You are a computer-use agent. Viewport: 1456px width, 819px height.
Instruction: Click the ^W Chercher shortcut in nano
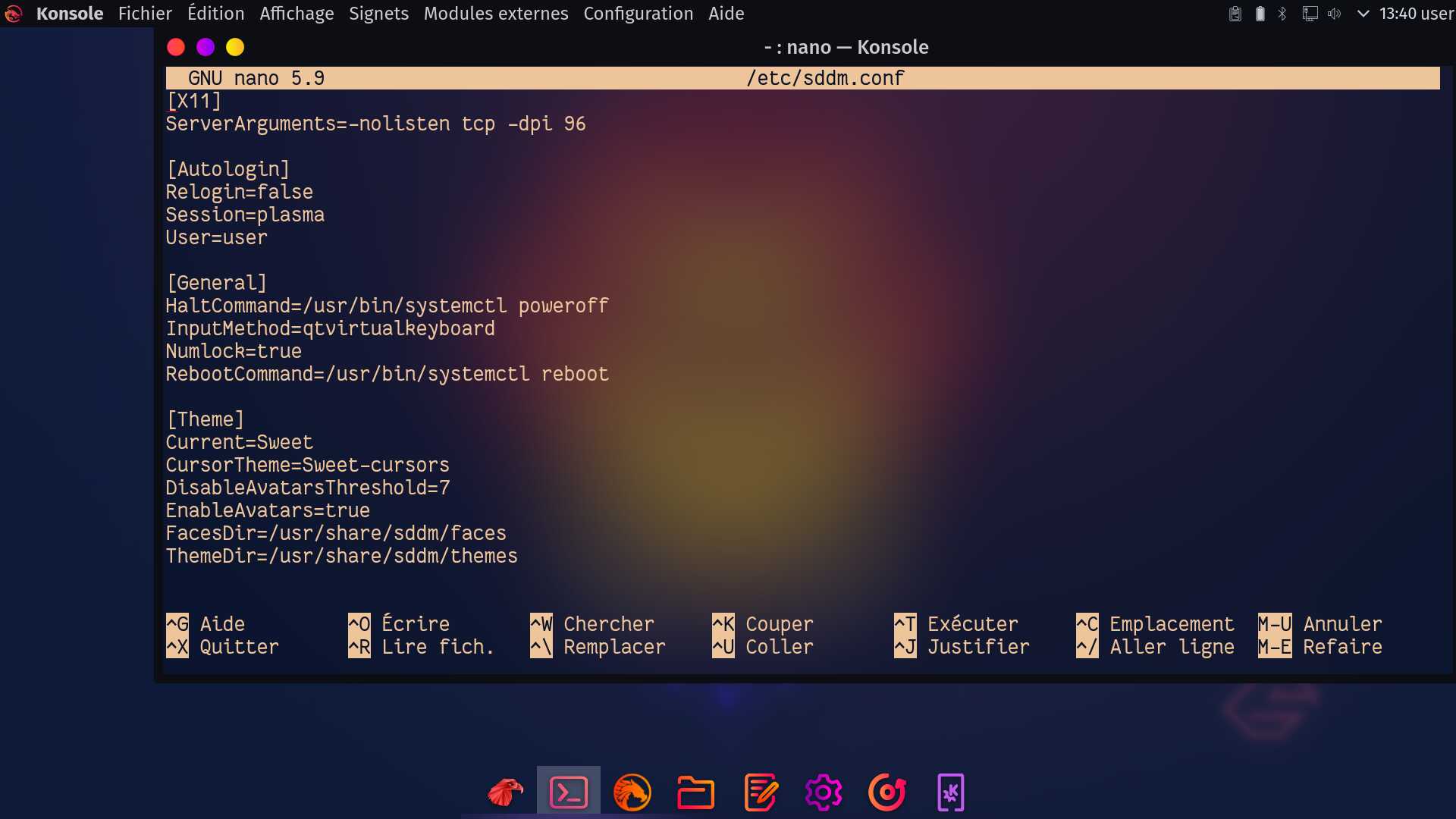click(x=592, y=624)
